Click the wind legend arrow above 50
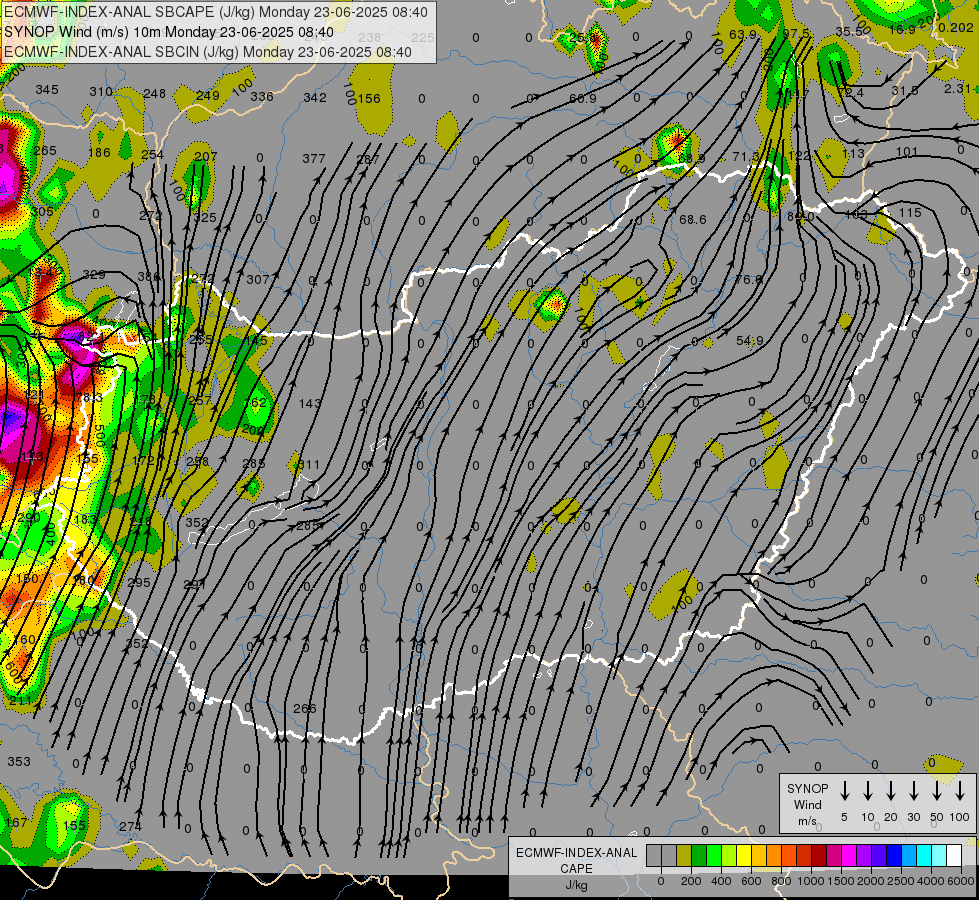Screen dimensions: 979x900 (x=937, y=791)
